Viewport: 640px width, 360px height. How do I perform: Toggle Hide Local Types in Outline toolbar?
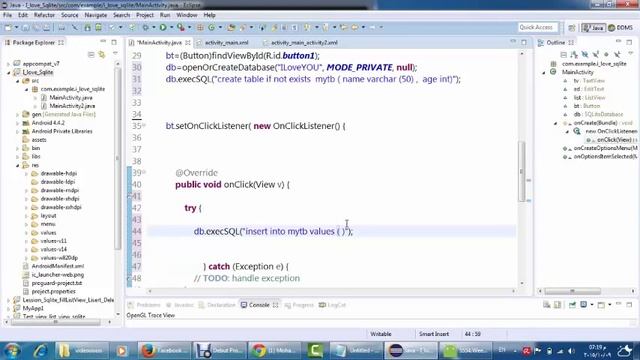tap(617, 54)
